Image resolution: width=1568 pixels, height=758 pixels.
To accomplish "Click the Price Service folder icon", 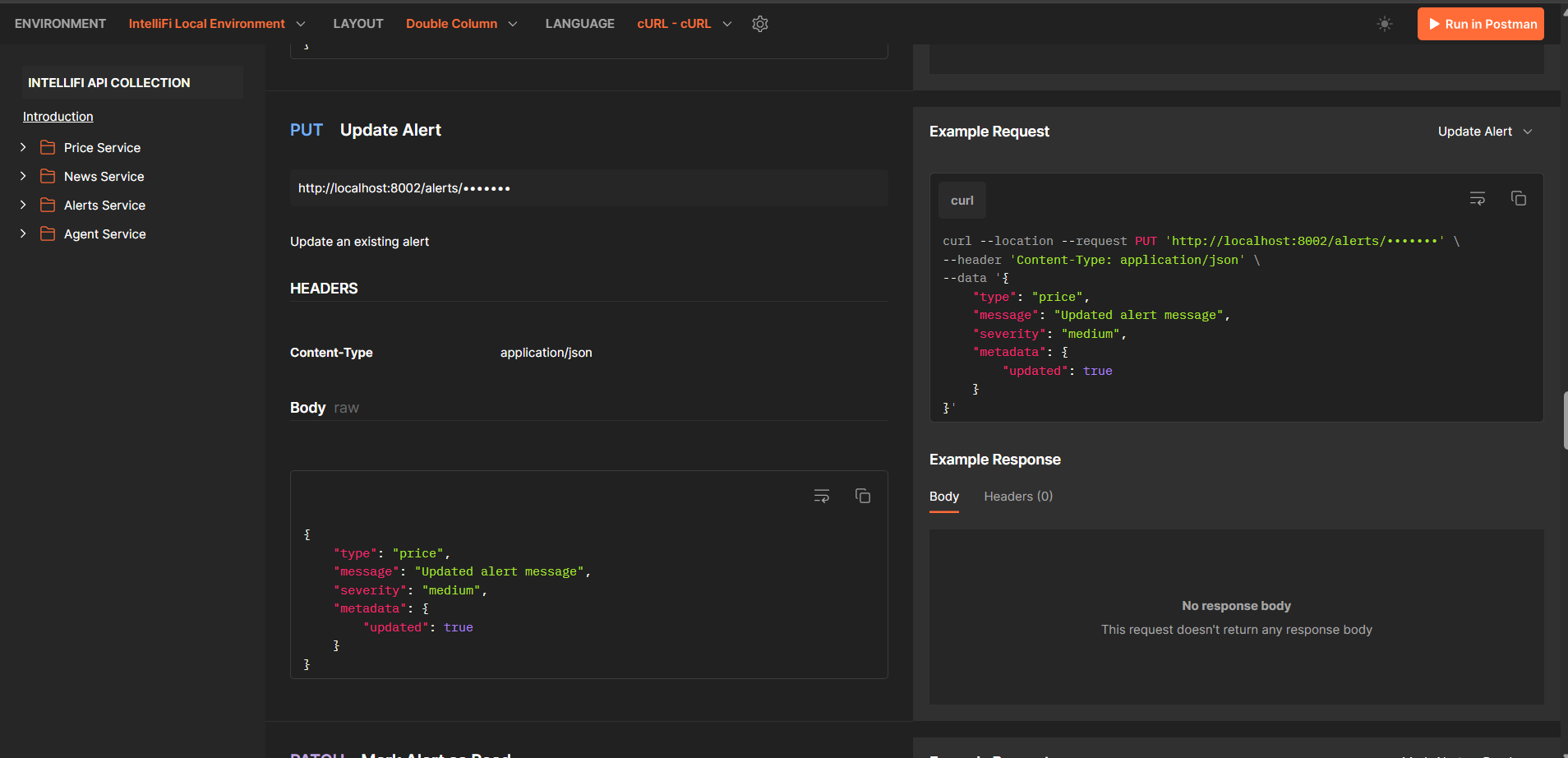I will [x=48, y=148].
